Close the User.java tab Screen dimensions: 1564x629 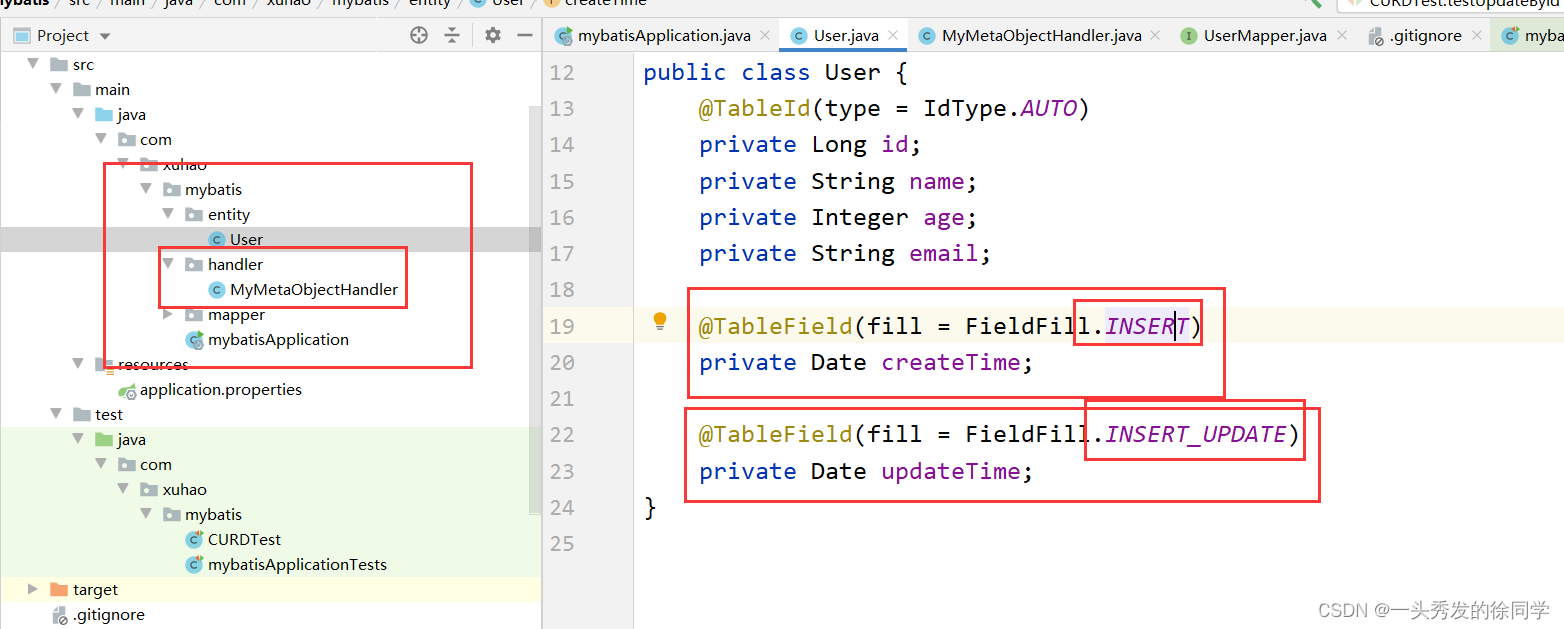[894, 34]
